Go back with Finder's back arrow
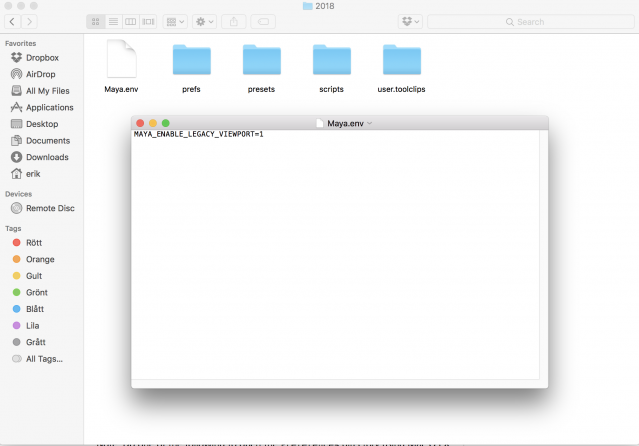This screenshot has width=639, height=446. 12,22
